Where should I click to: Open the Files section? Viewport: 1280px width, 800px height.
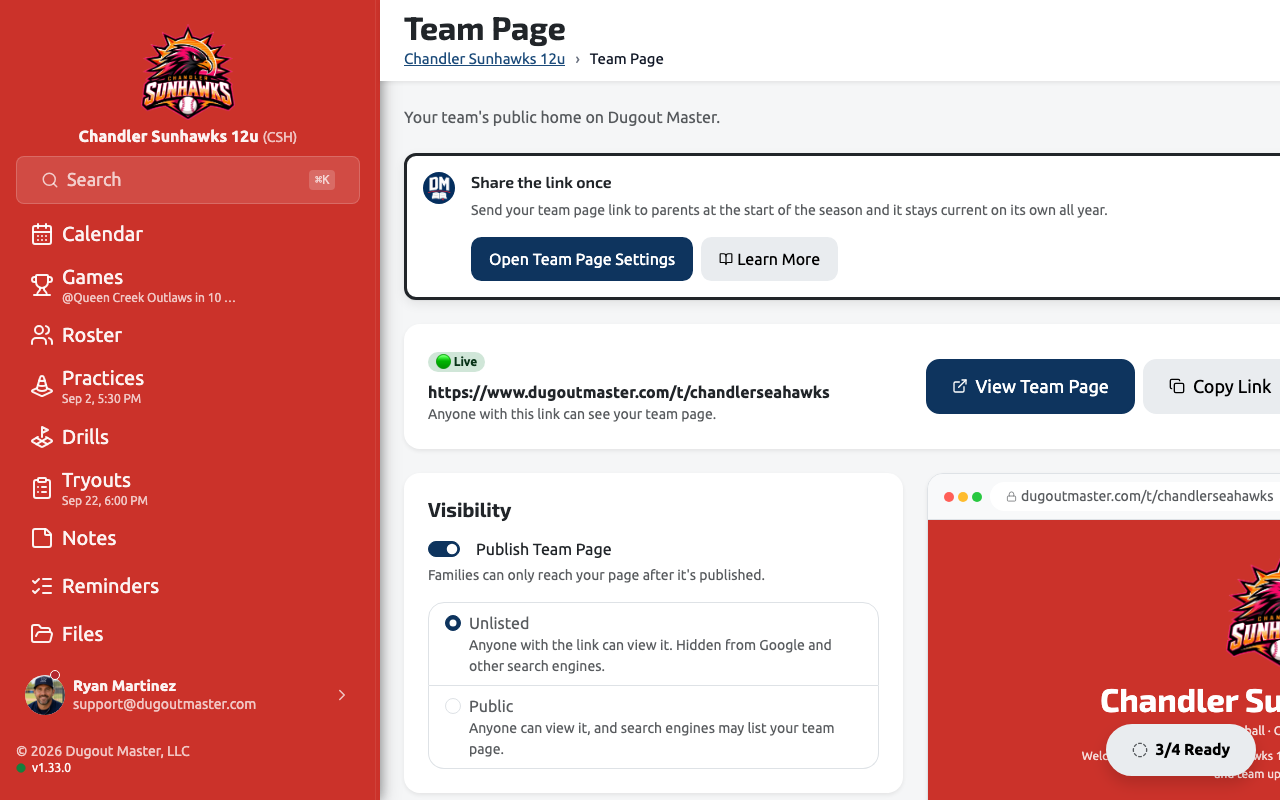(188, 634)
